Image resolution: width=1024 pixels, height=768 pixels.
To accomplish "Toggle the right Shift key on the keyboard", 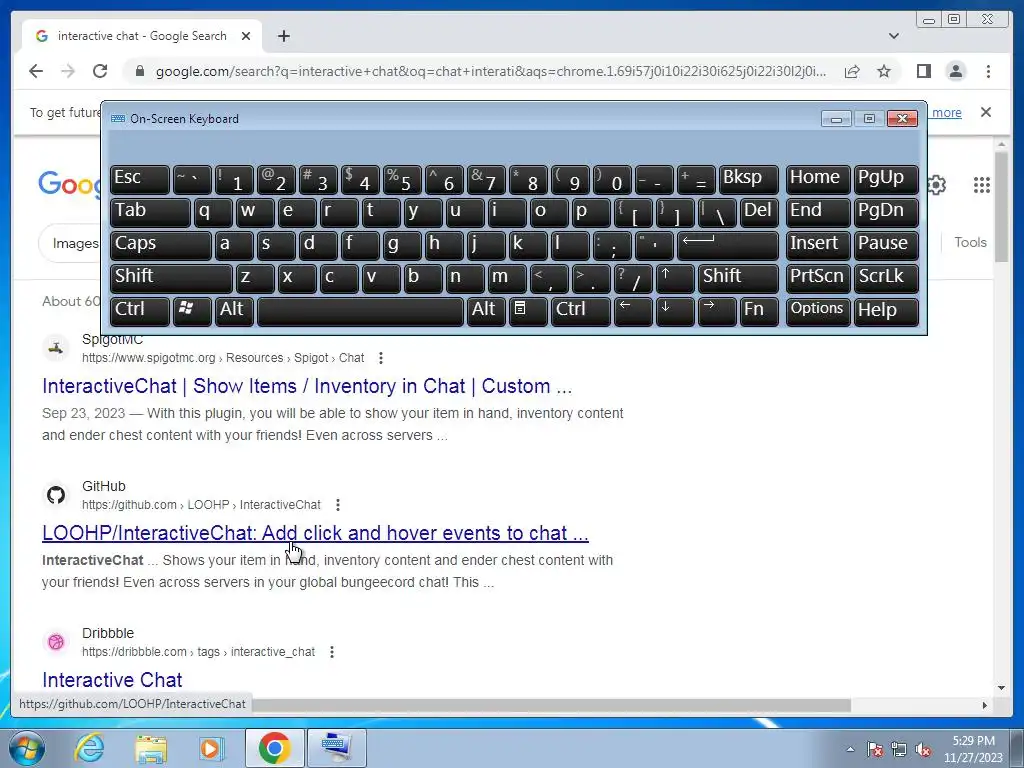I will pos(738,278).
